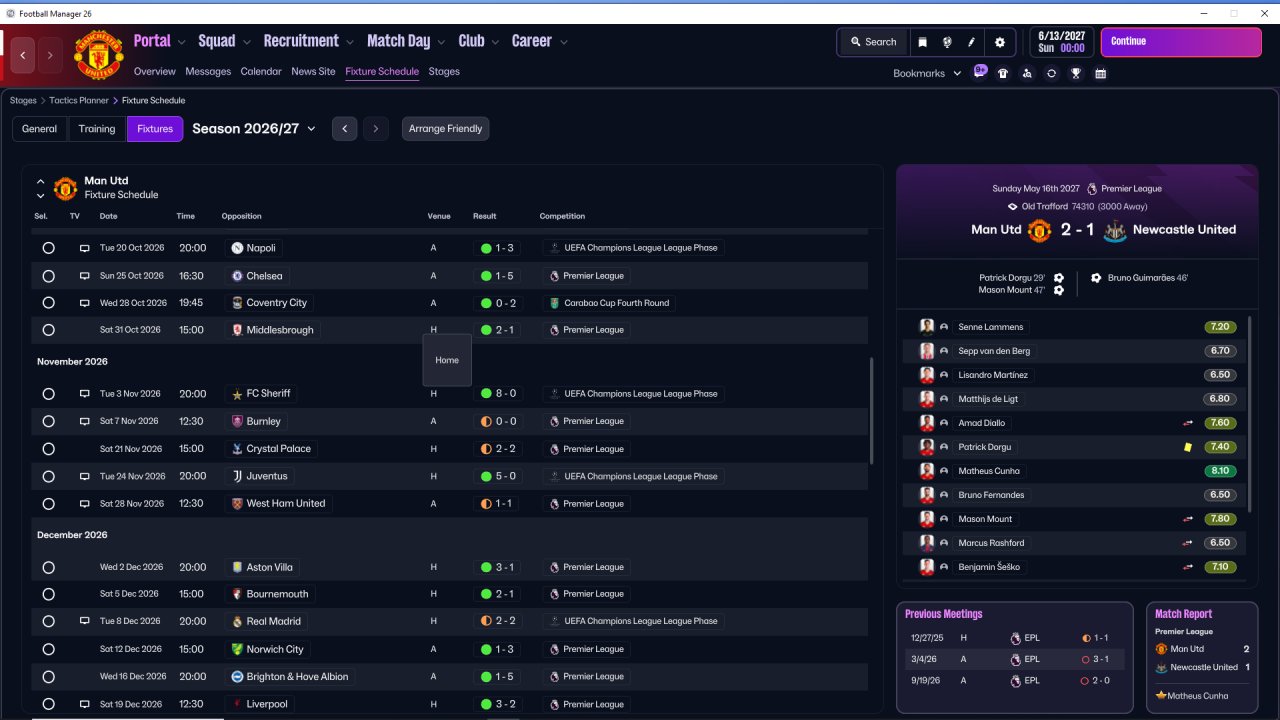
Task: Click the Newcastle United crest in match summary
Action: (1113, 230)
